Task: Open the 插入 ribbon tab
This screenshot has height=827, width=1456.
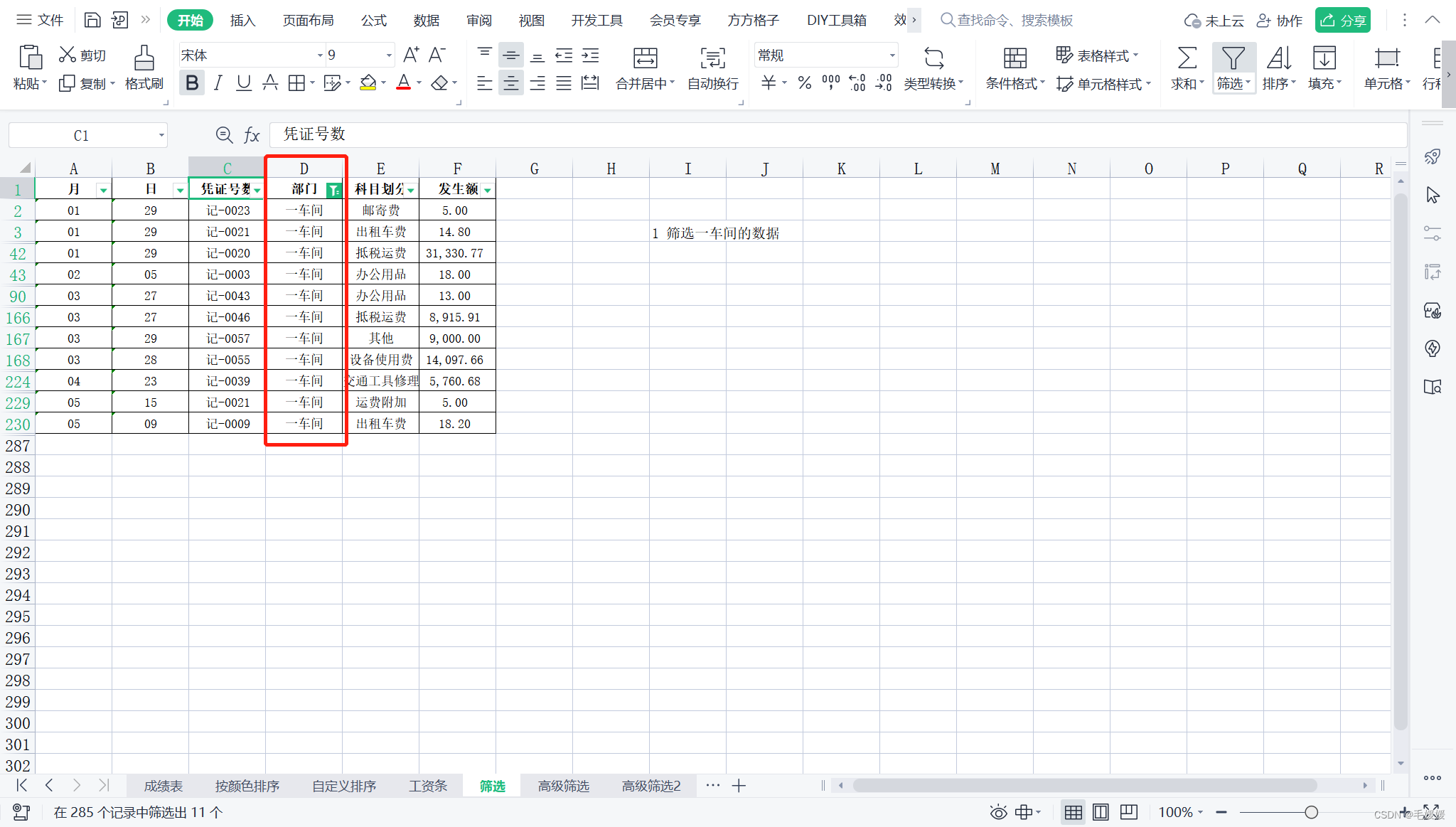Action: (242, 20)
